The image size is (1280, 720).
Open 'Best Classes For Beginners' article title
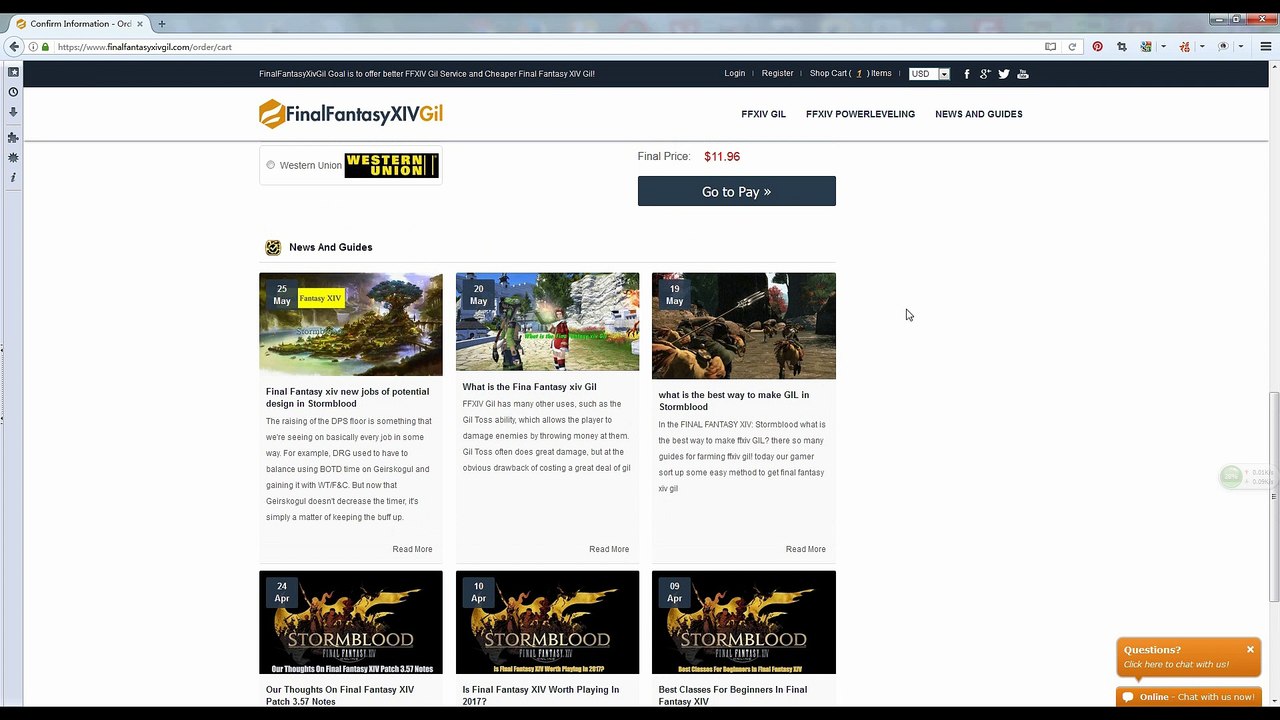(x=733, y=695)
